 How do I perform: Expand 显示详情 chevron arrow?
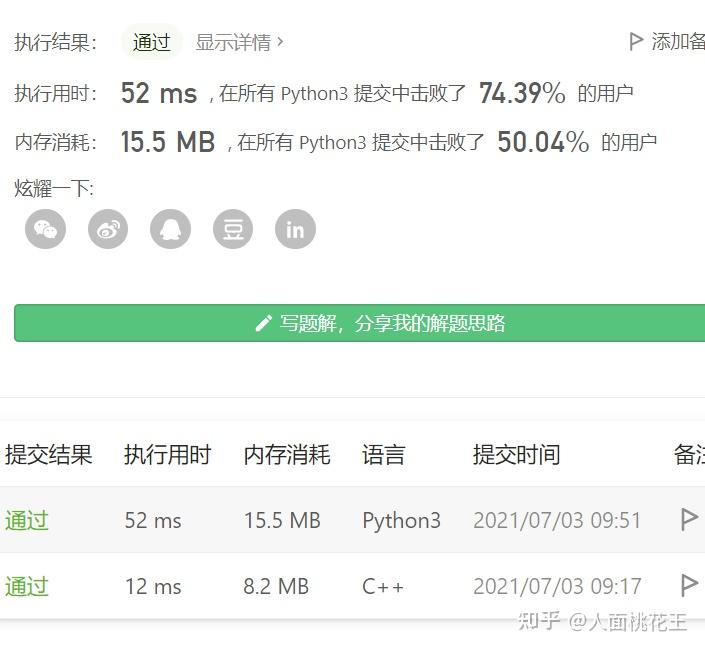[x=280, y=42]
